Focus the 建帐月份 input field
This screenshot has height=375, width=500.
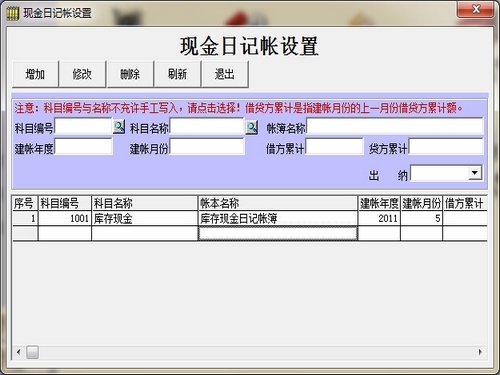(207, 147)
